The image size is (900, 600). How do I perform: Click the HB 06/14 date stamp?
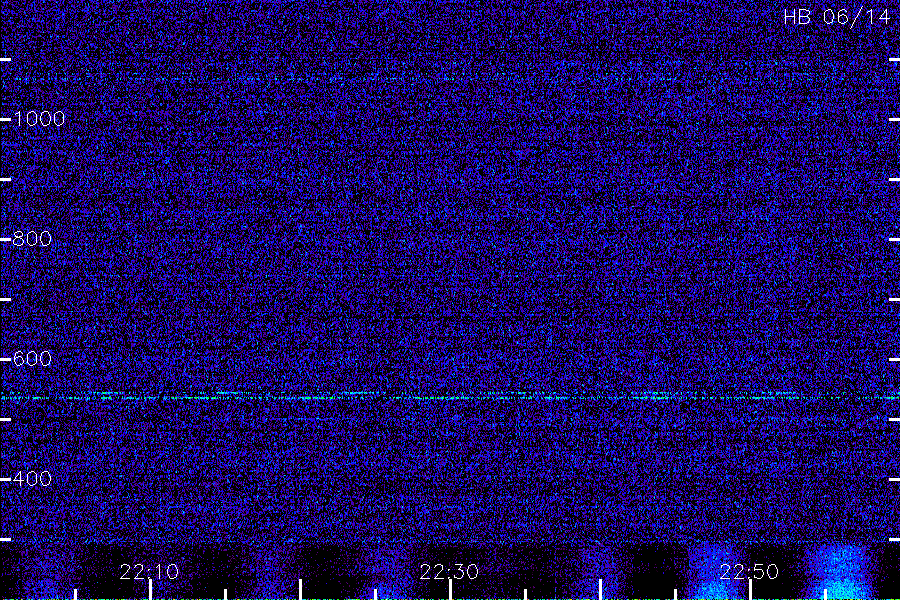point(837,17)
